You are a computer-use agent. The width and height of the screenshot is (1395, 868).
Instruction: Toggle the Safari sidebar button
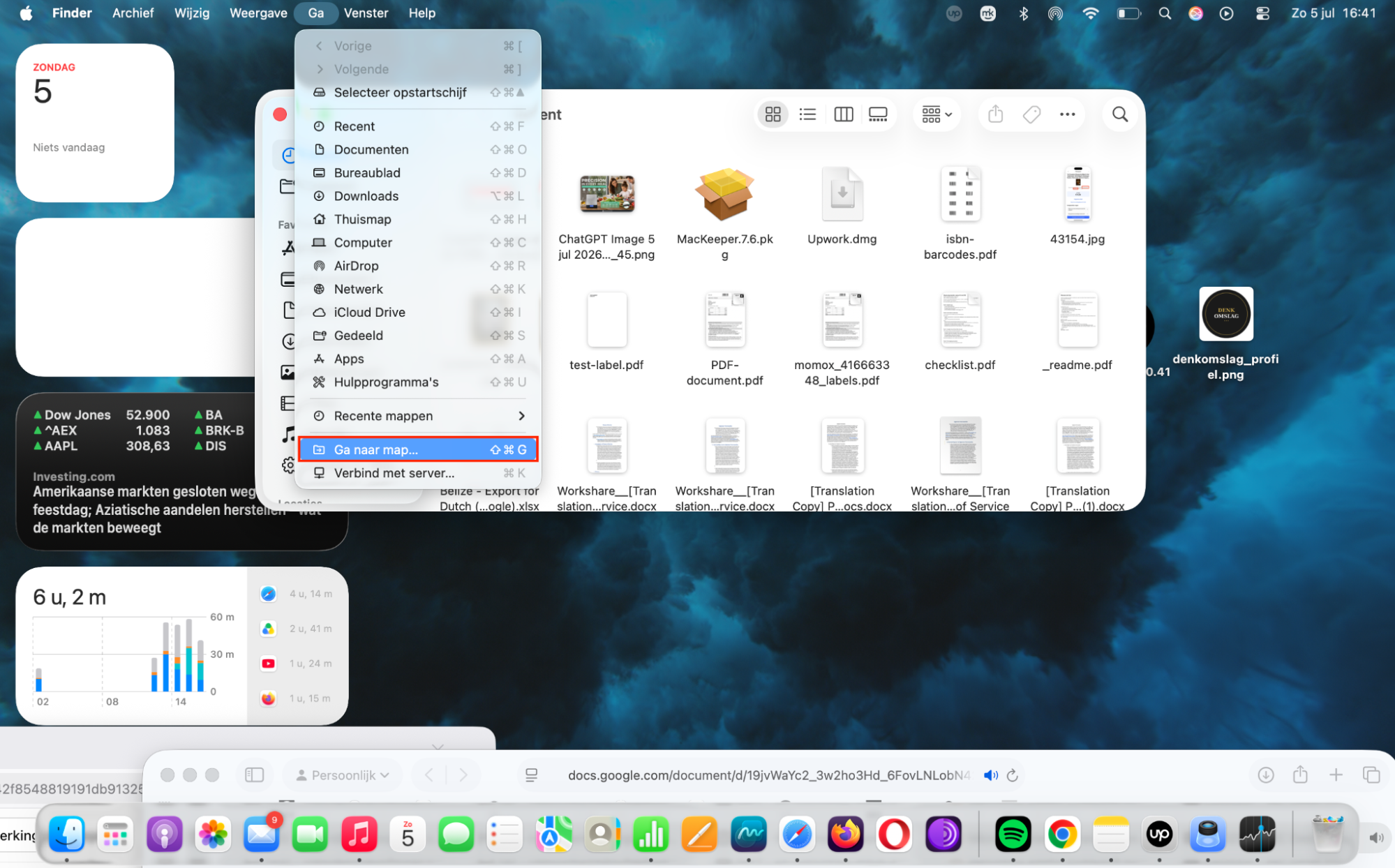[x=254, y=775]
